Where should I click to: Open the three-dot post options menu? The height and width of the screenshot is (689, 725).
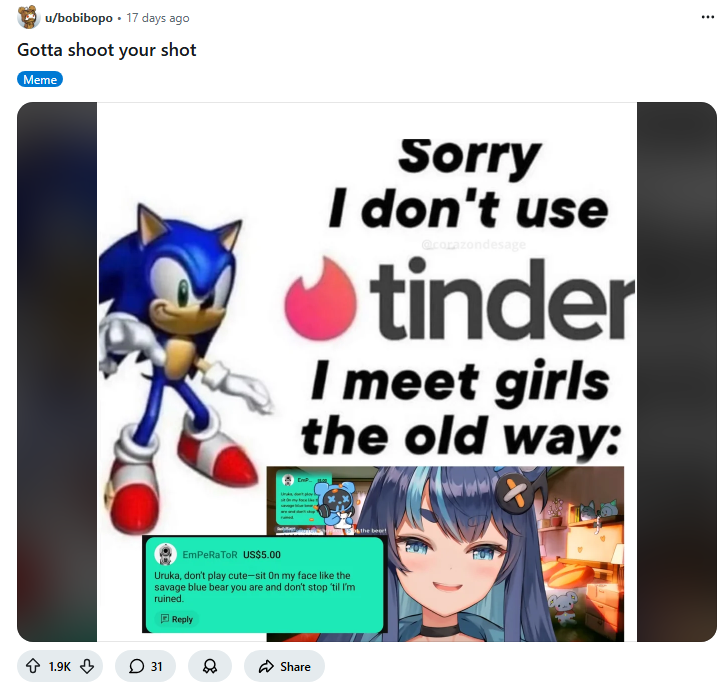coord(707,17)
